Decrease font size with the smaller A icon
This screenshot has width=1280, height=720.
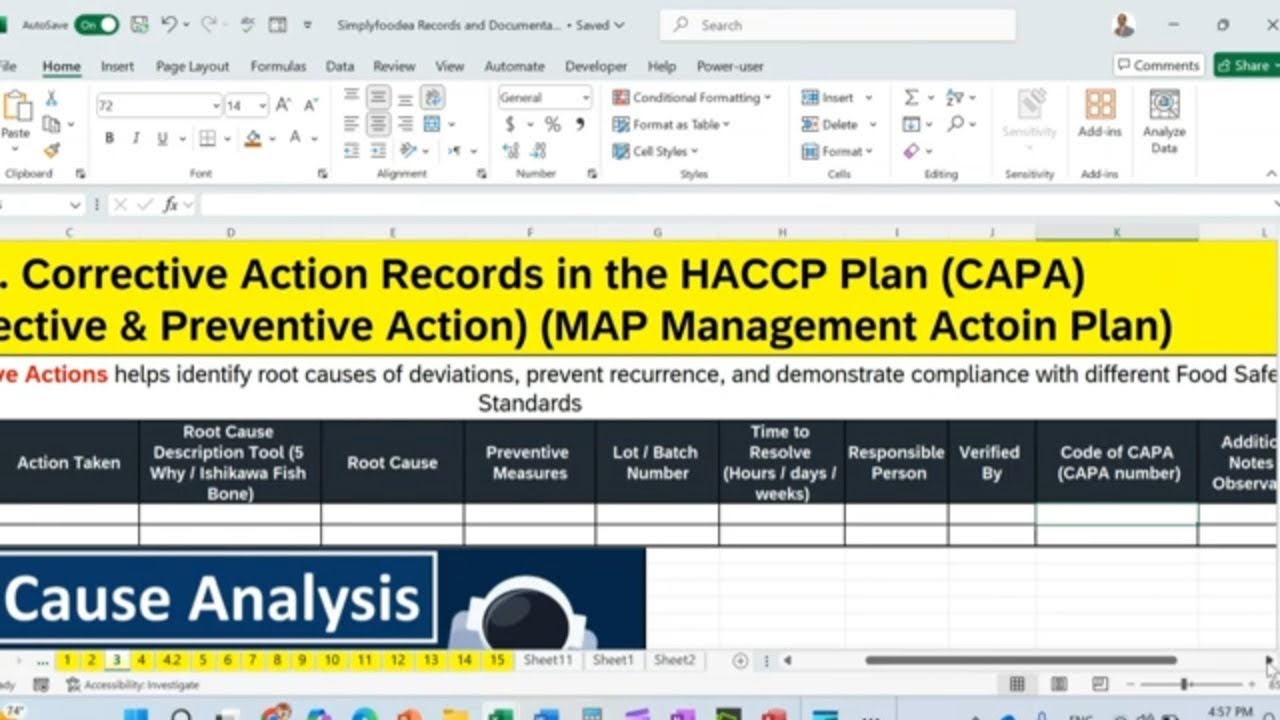pos(311,105)
